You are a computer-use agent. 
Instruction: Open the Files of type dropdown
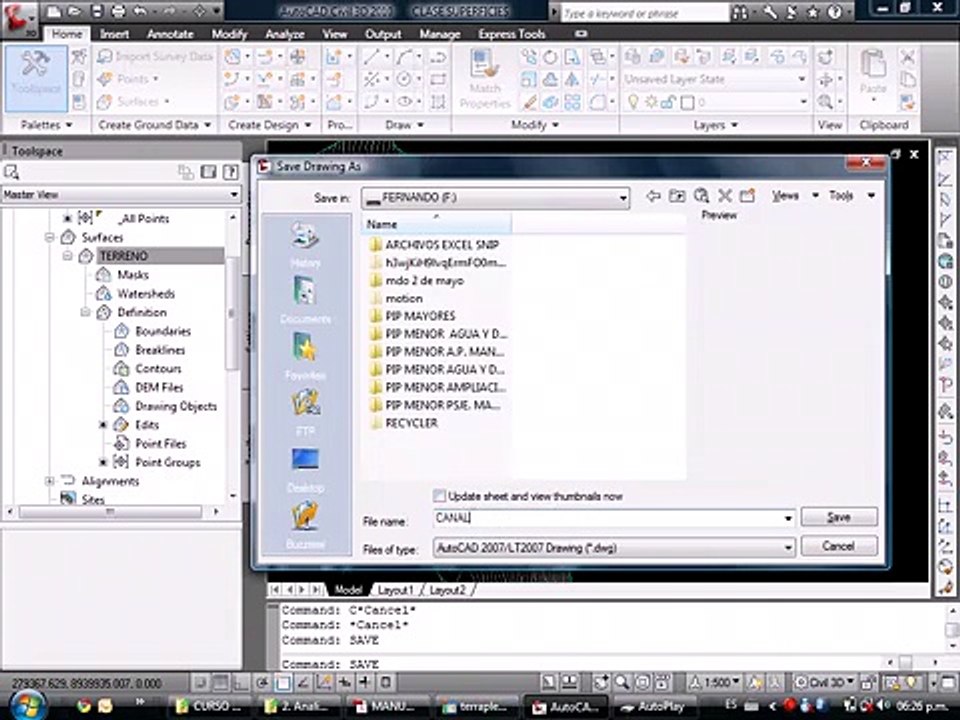pos(788,548)
